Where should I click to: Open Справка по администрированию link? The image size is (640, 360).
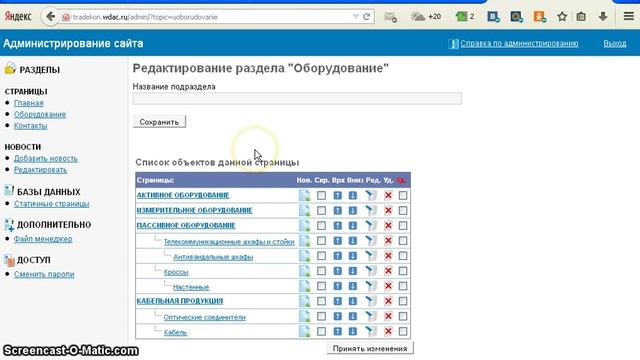(x=519, y=43)
